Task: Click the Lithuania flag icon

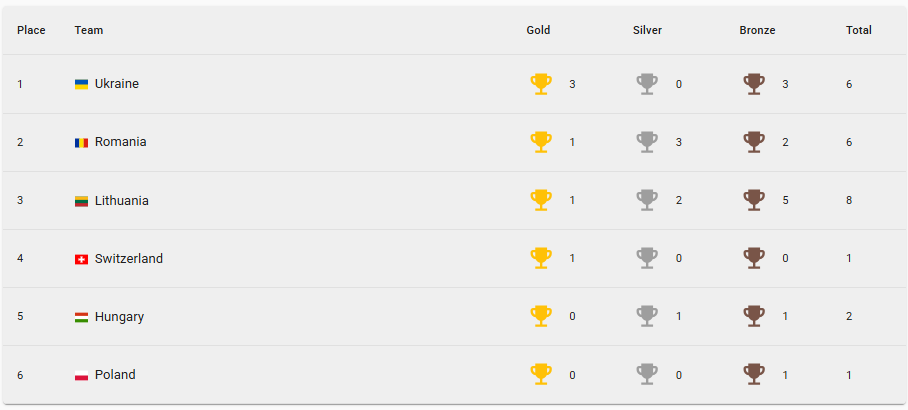Action: (x=81, y=201)
